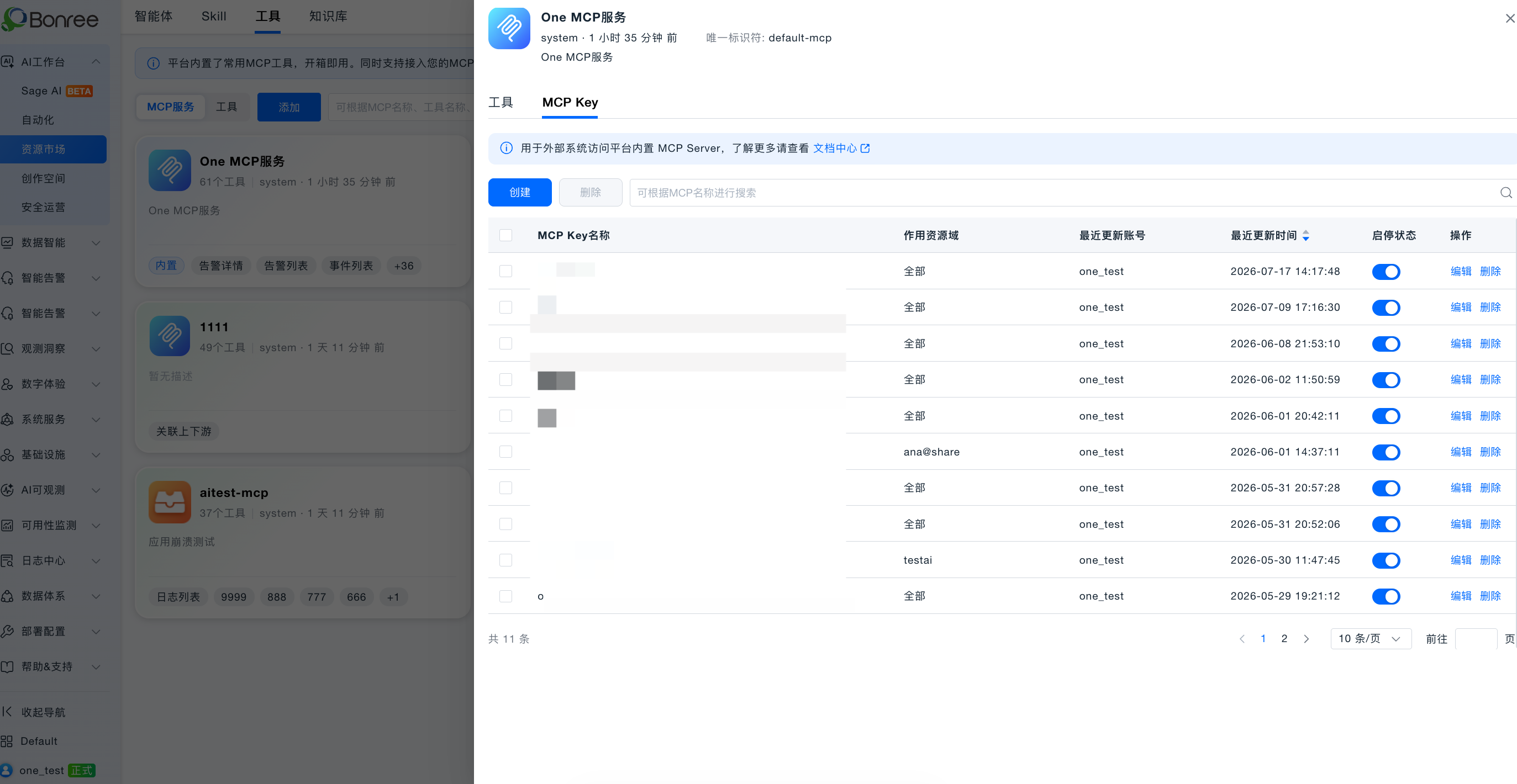Disable the key updated 2026-06-01 20:42:11
Viewport: 1517px width, 784px height.
pos(1386,416)
